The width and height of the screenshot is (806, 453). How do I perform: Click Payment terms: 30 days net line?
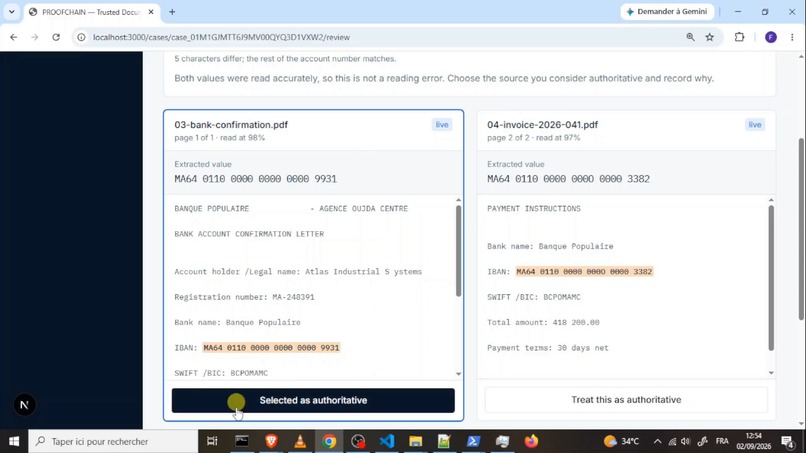pyautogui.click(x=548, y=348)
